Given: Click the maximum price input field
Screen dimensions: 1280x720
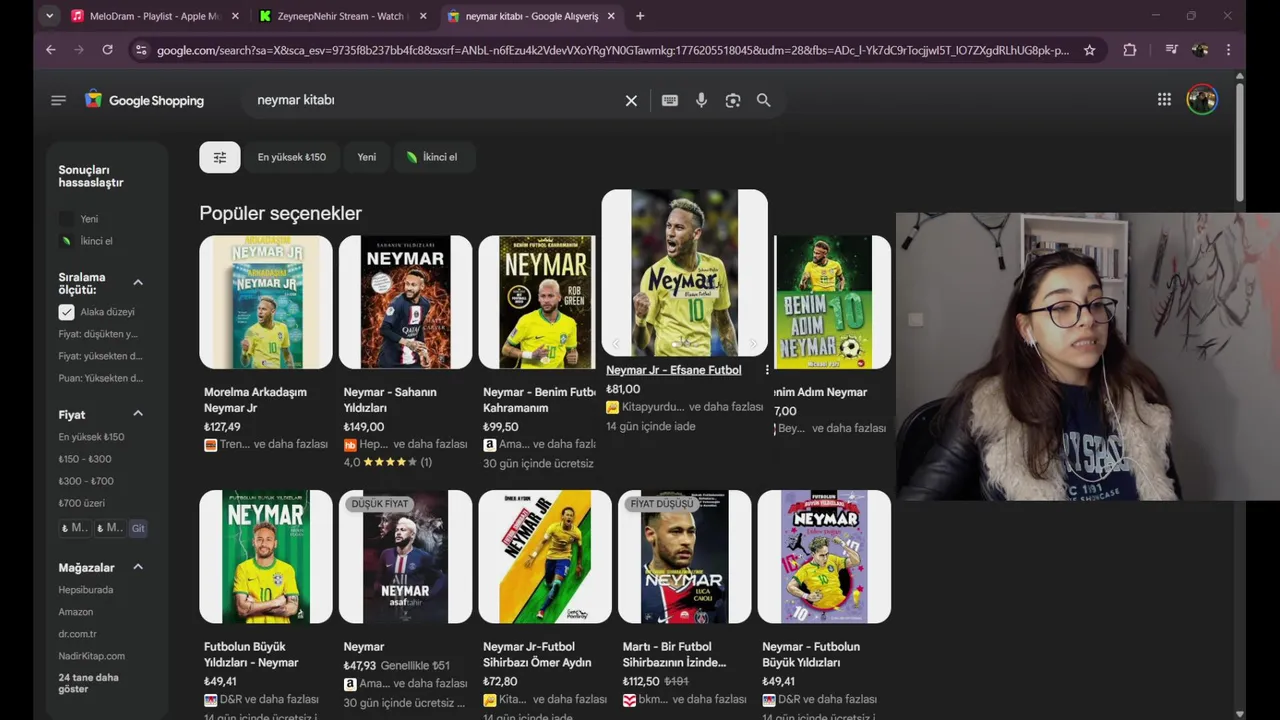Looking at the screenshot, I should 108,528.
